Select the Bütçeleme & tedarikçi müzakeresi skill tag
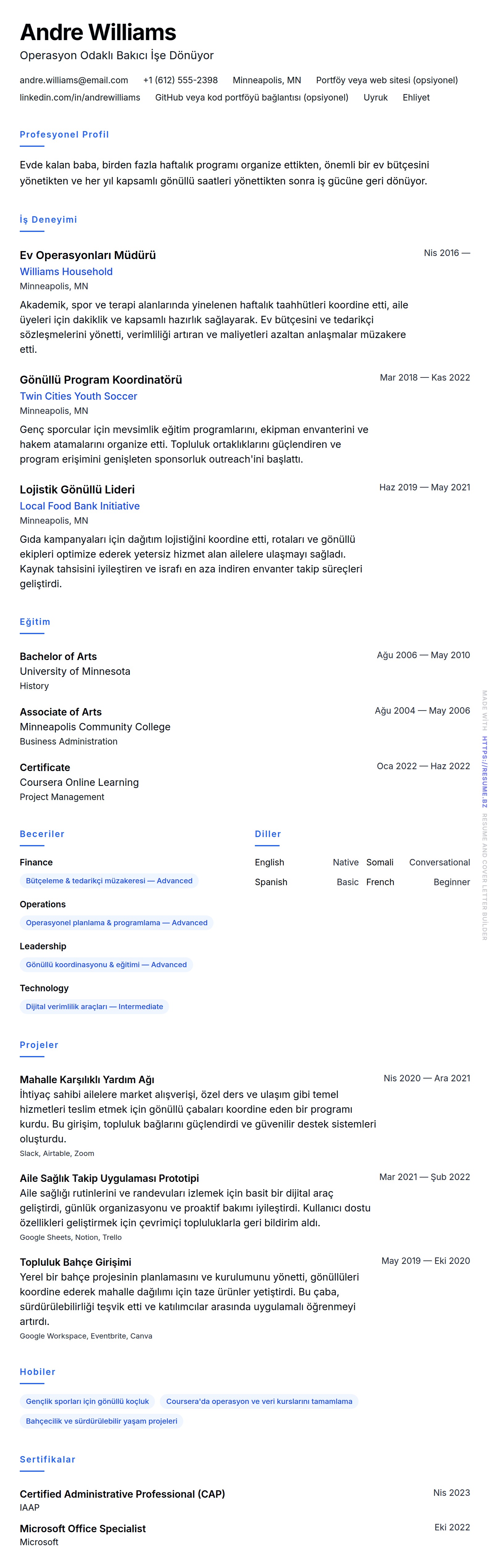 (109, 881)
